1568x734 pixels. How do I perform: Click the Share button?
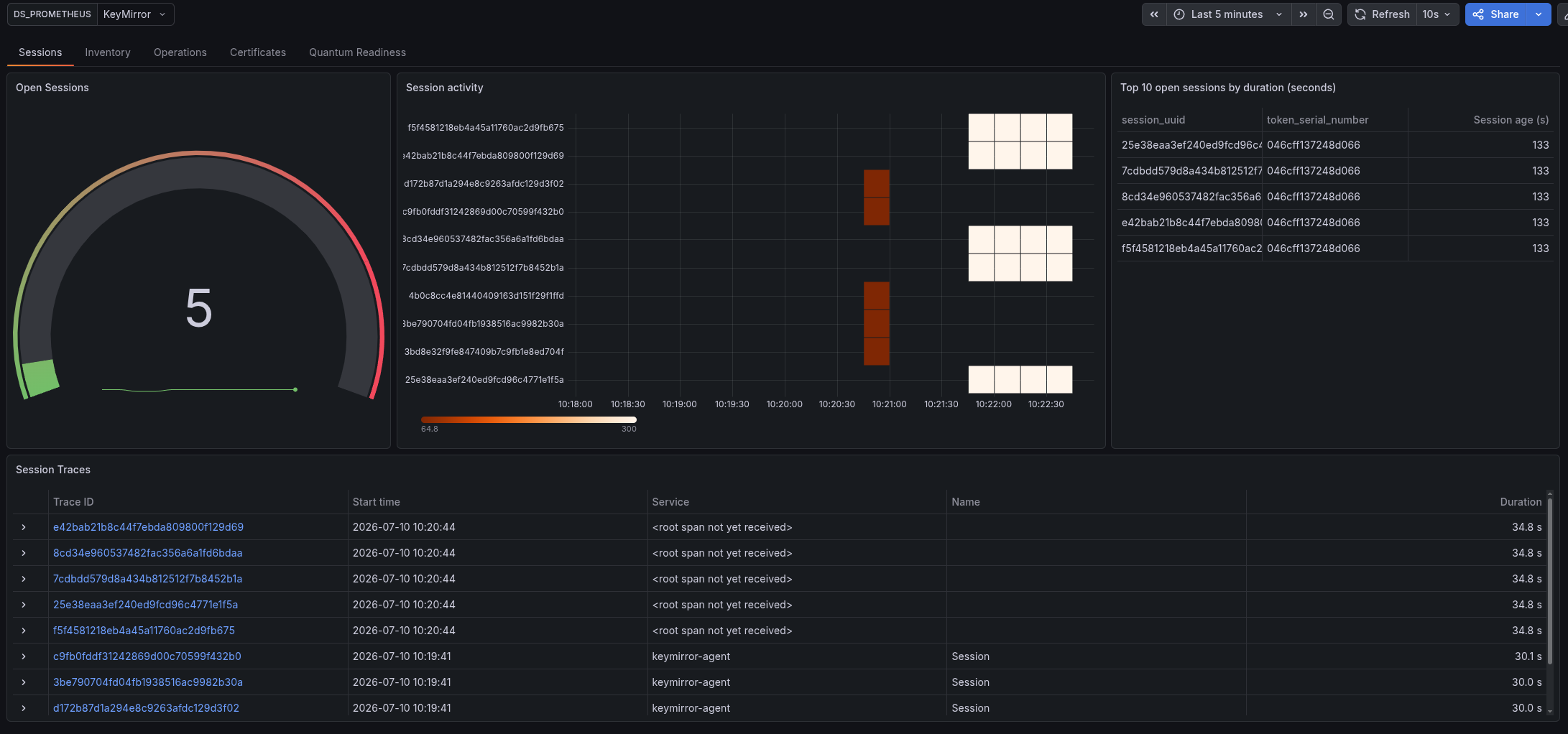(1495, 14)
